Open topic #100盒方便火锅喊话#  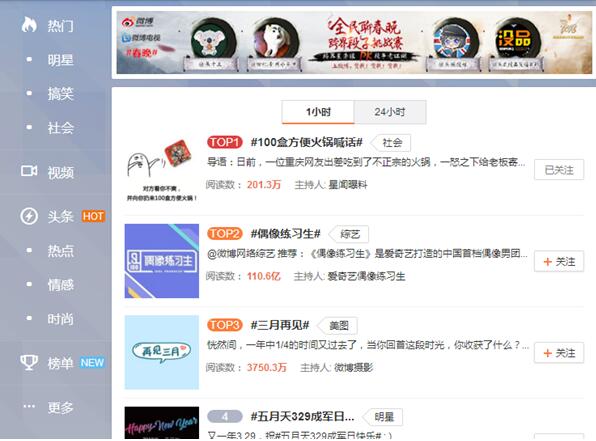[x=306, y=142]
